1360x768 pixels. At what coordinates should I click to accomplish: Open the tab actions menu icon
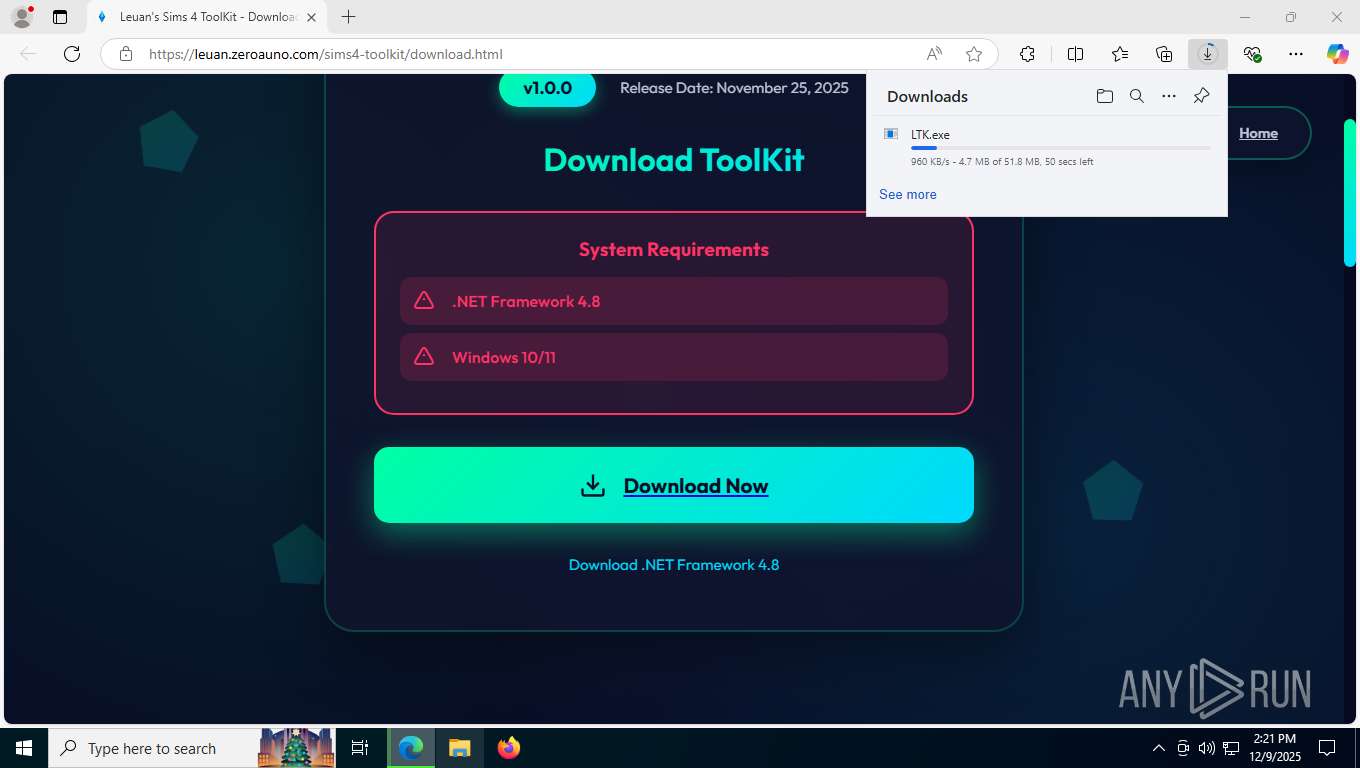(x=60, y=17)
